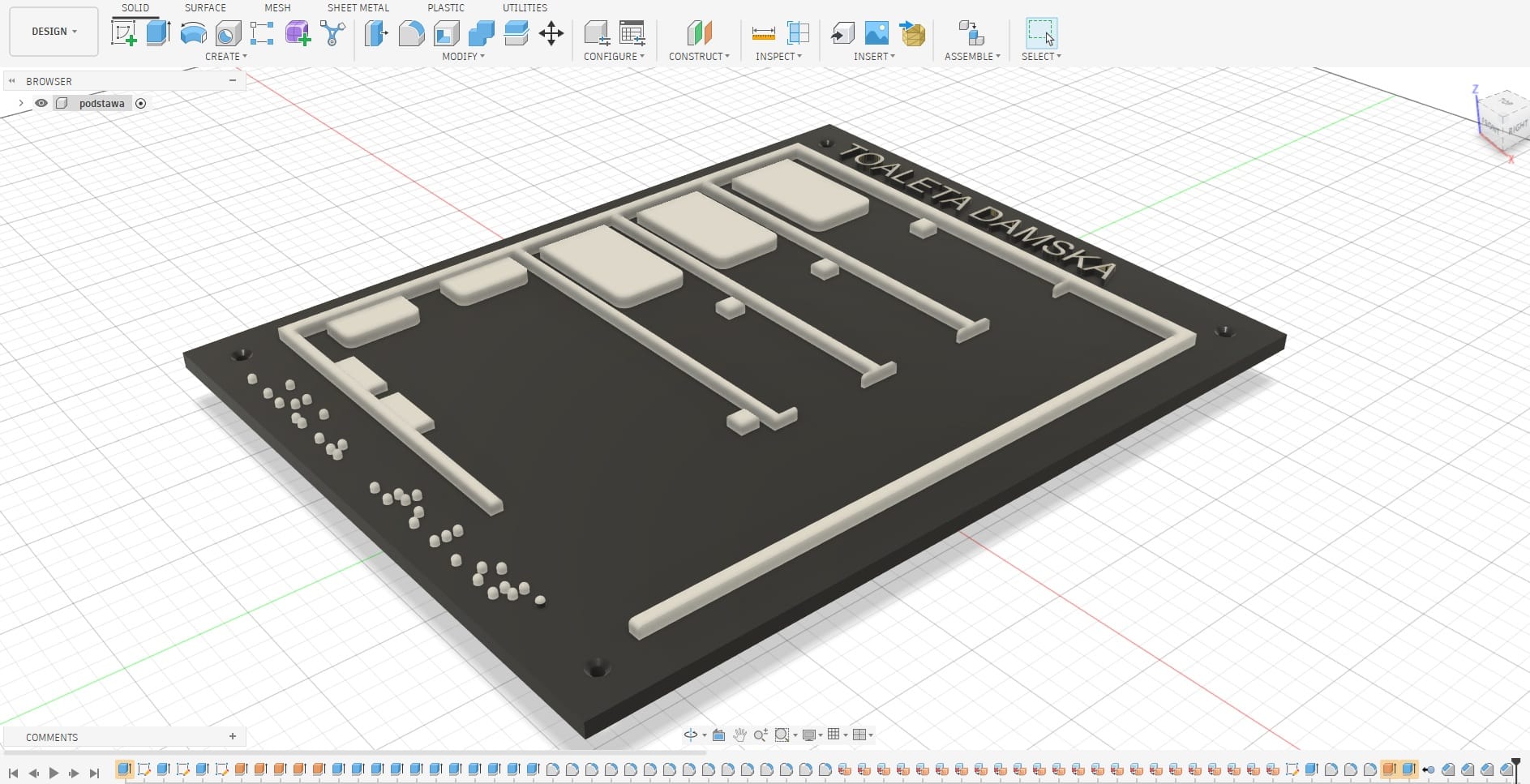Expand the podstawa tree node
This screenshot has width=1530, height=784.
[x=21, y=103]
